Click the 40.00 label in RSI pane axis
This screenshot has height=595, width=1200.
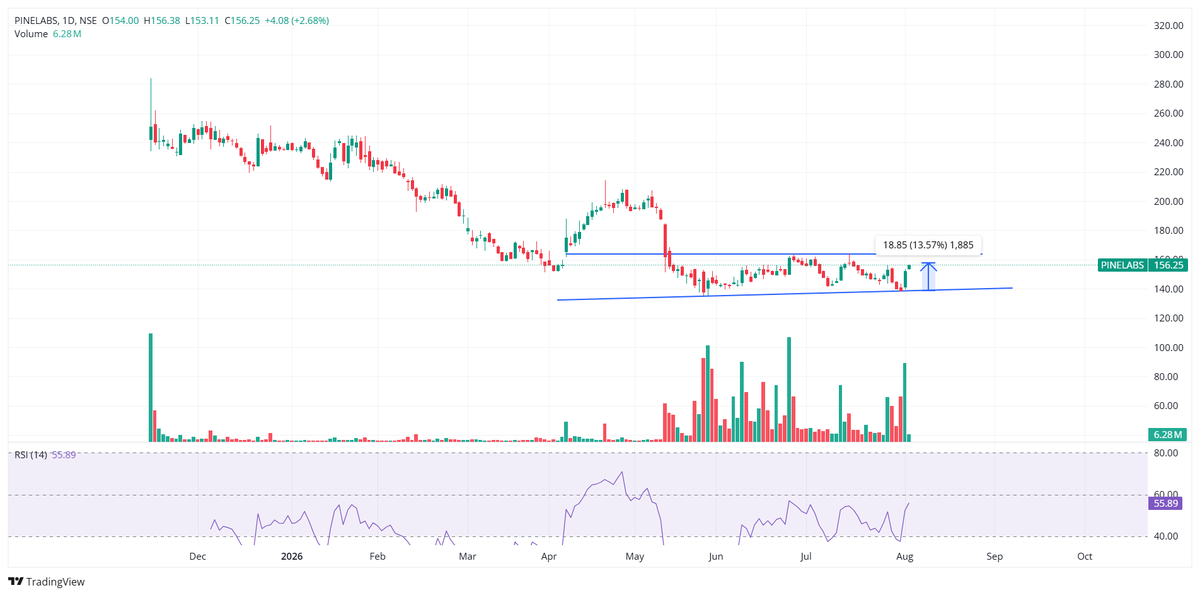coord(1167,537)
